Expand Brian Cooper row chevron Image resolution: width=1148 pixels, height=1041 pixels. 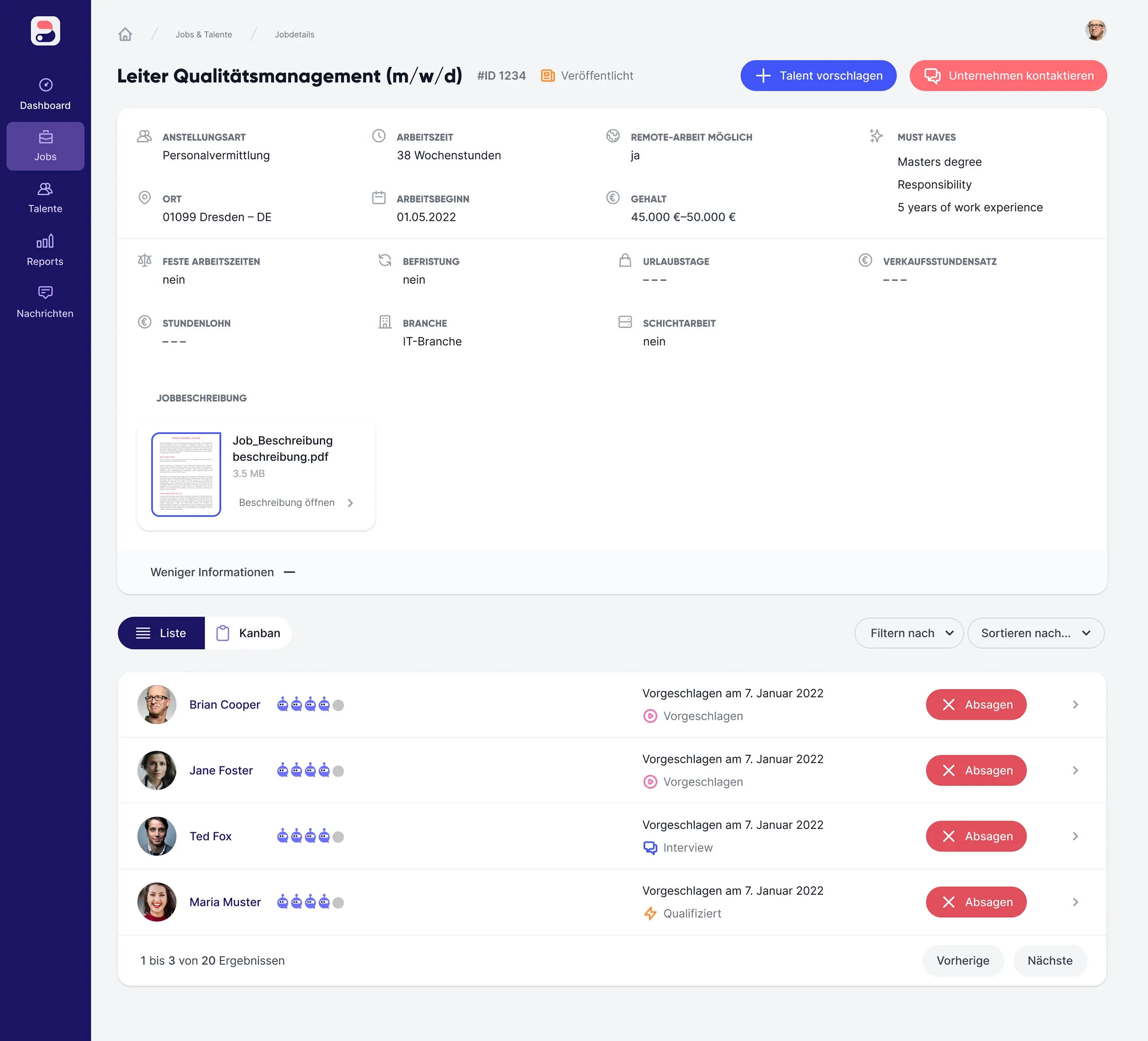[x=1075, y=705]
